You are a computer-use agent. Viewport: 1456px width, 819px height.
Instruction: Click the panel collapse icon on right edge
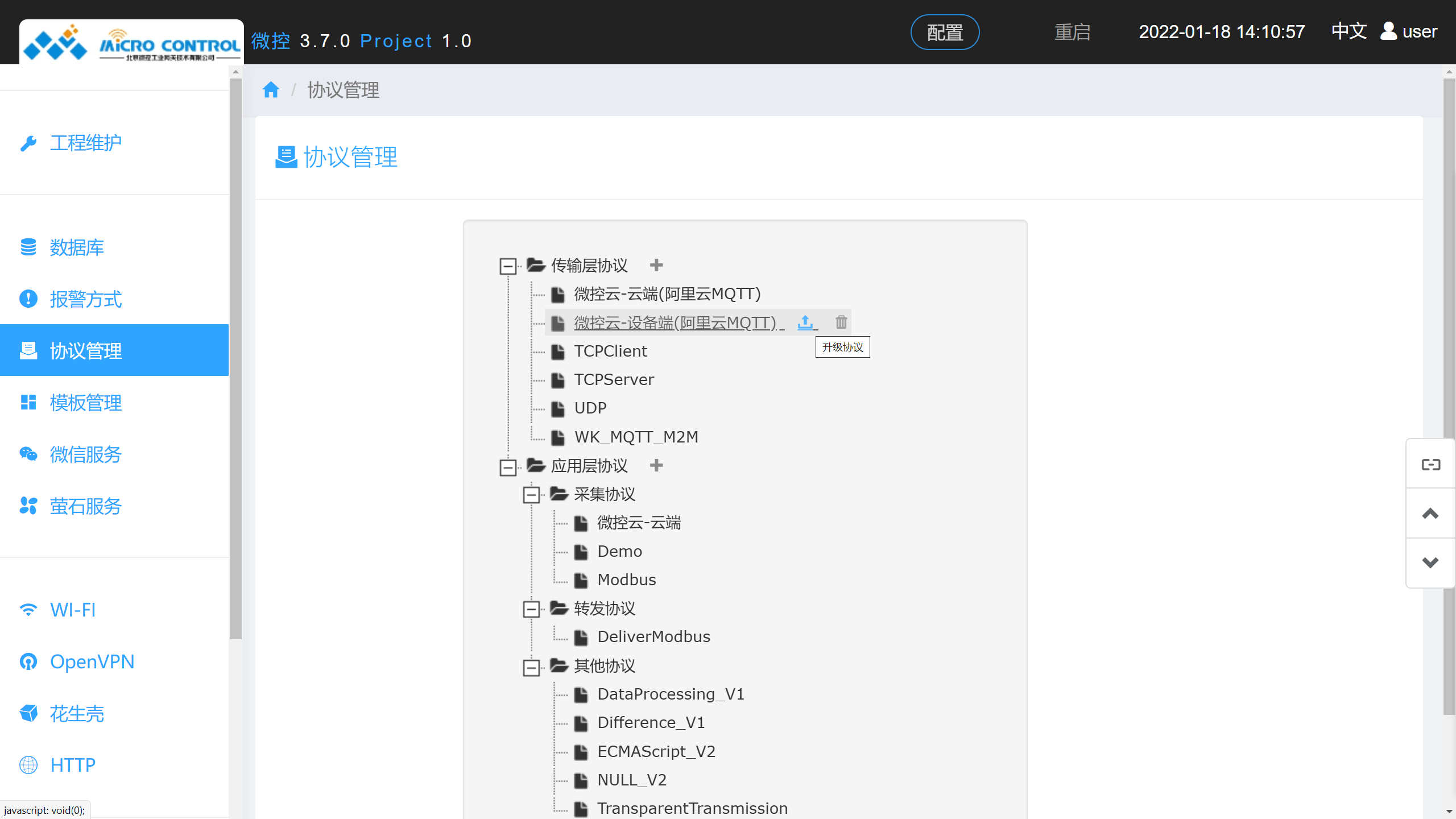(1430, 464)
